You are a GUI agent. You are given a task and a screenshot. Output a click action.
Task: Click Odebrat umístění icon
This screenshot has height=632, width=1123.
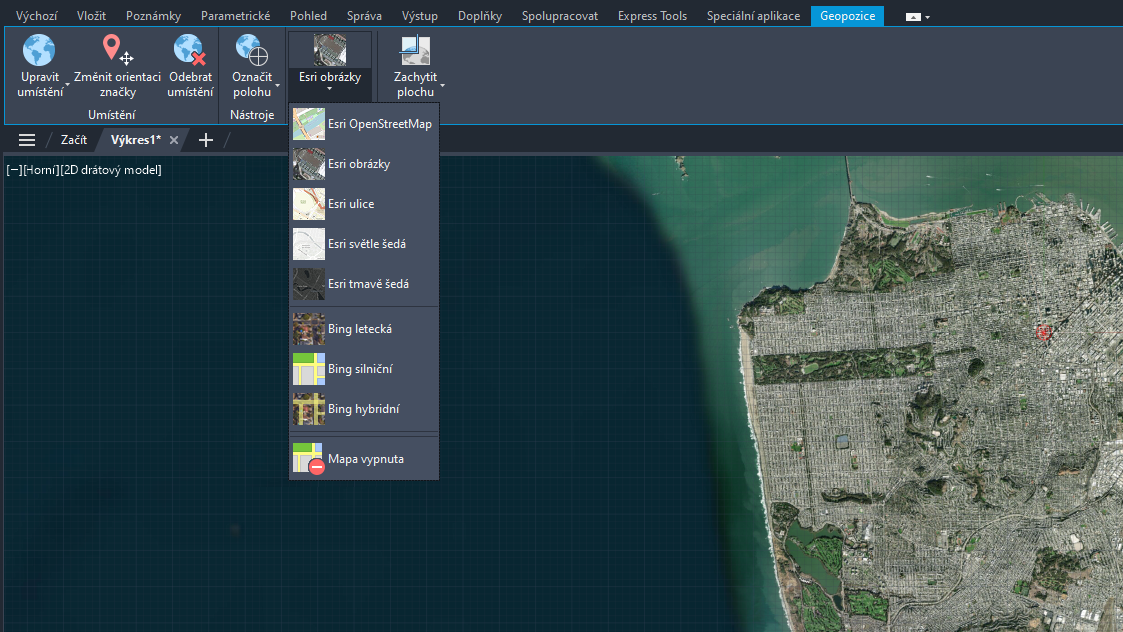pos(190,51)
